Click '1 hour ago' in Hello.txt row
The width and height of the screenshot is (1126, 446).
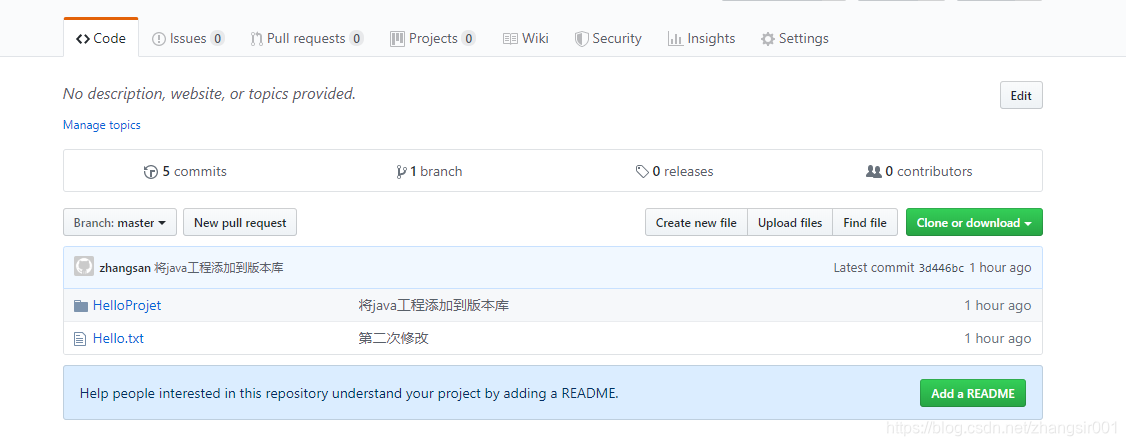pyautogui.click(x=997, y=338)
